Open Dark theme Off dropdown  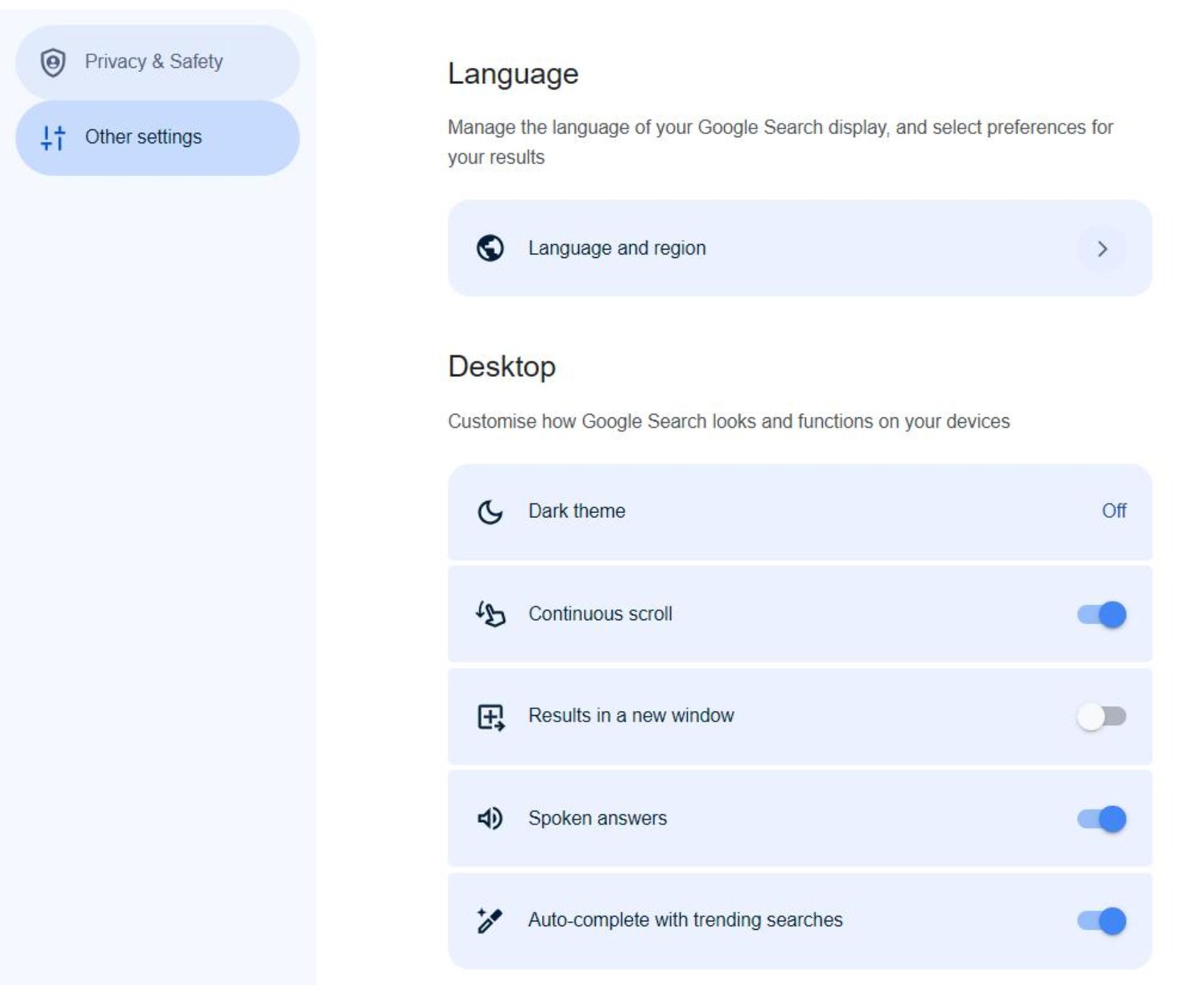1114,511
